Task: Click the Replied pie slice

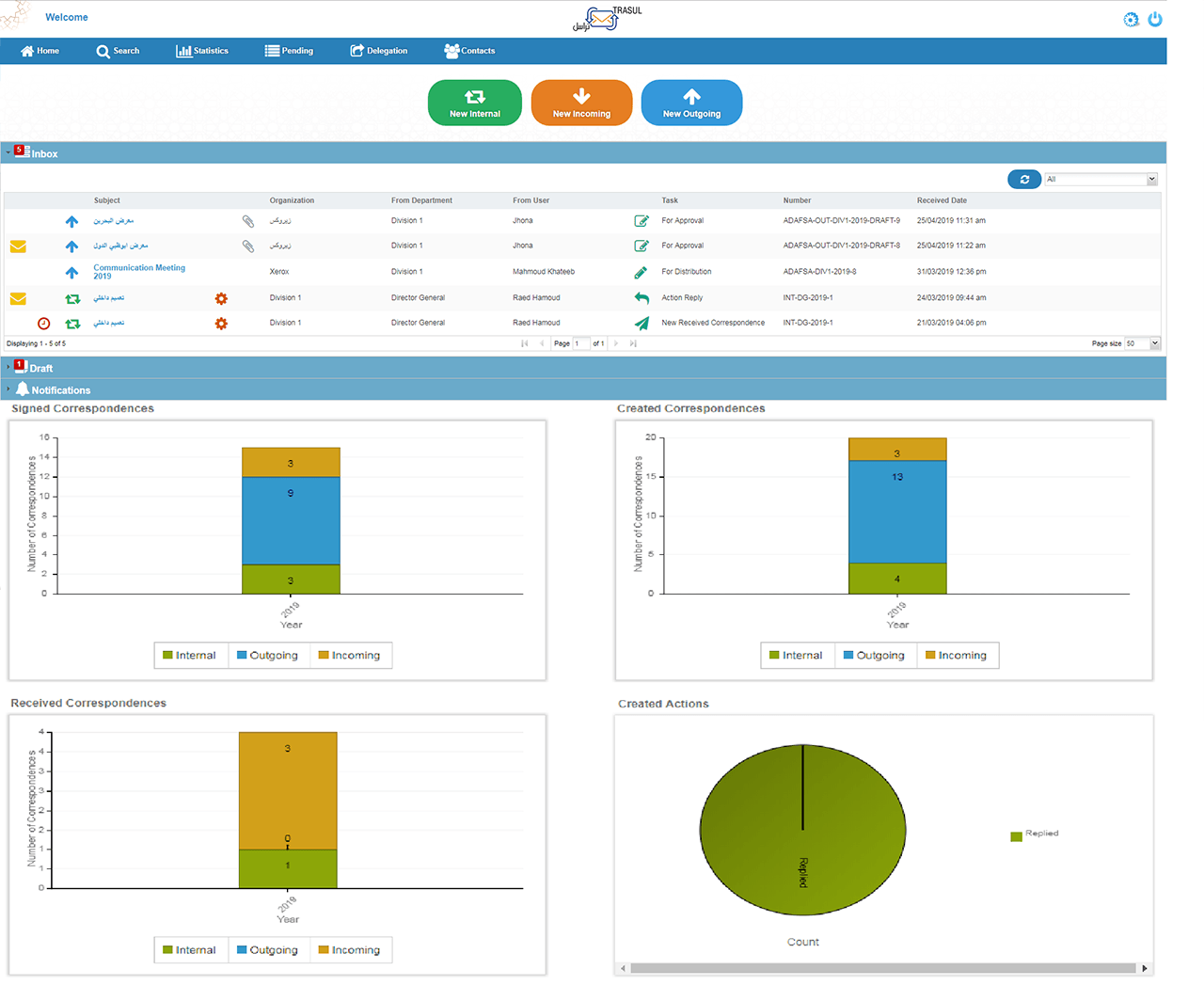Action: coord(802,830)
